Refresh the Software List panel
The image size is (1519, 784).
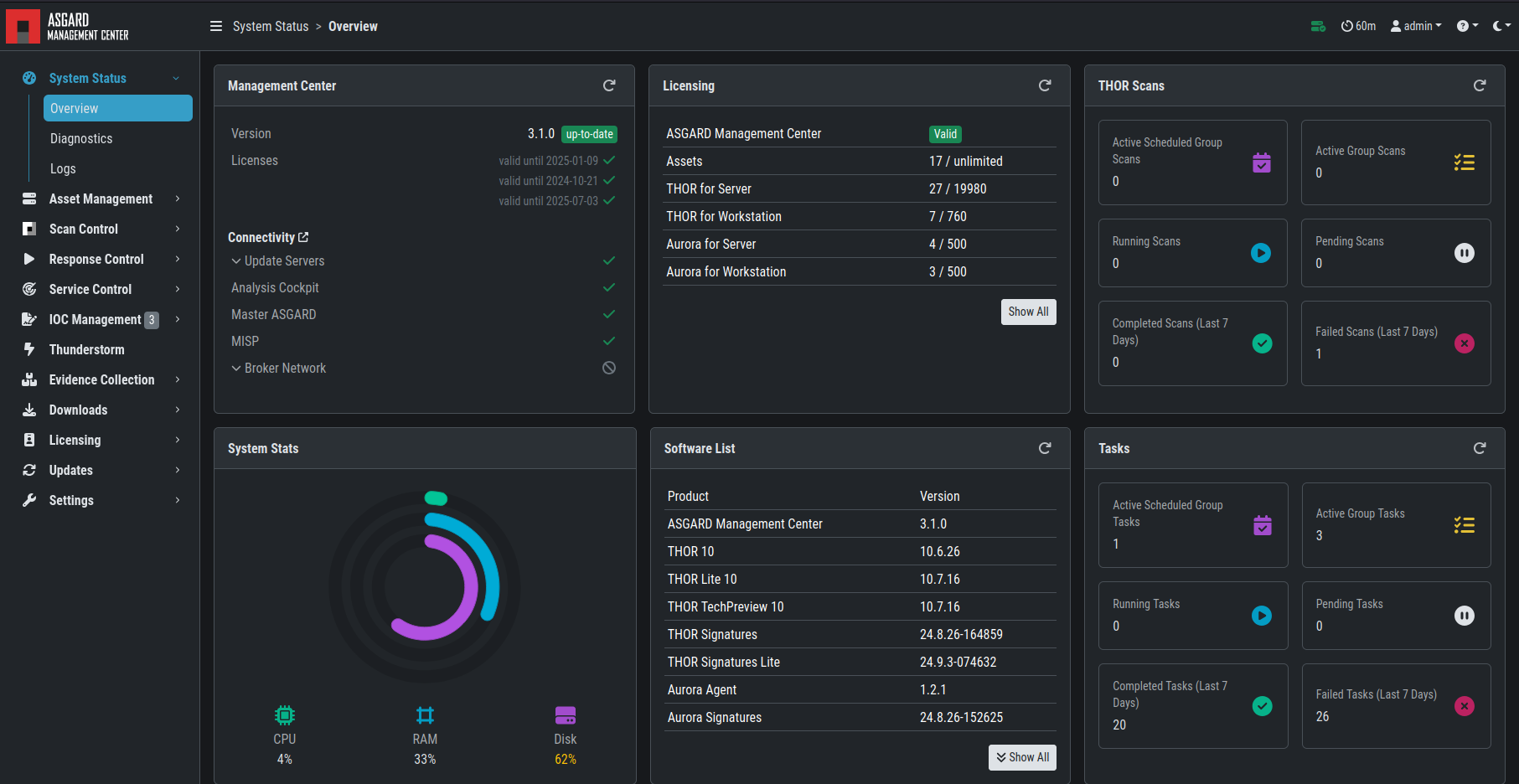point(1045,448)
